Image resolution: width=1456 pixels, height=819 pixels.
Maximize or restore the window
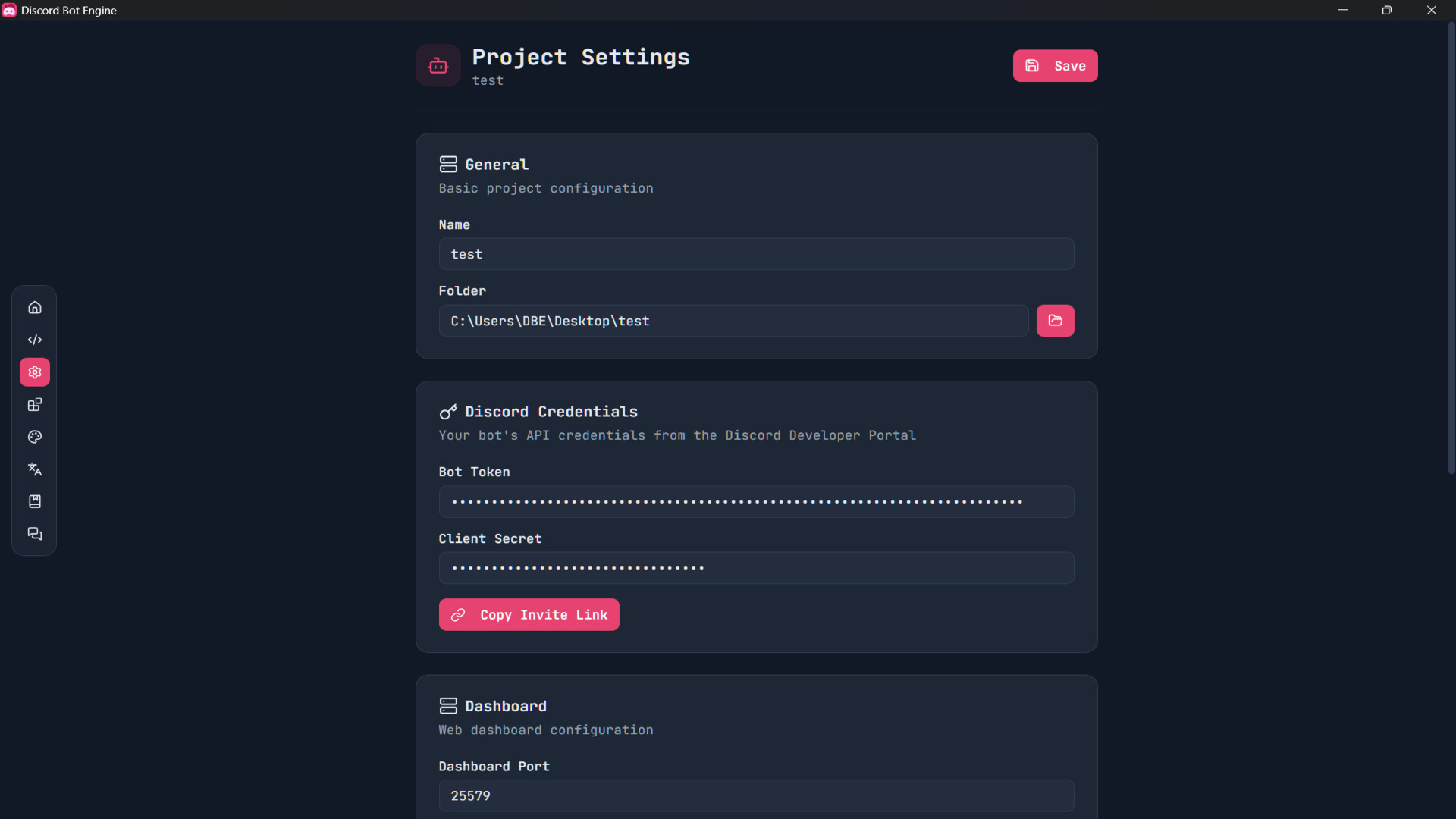click(1387, 11)
